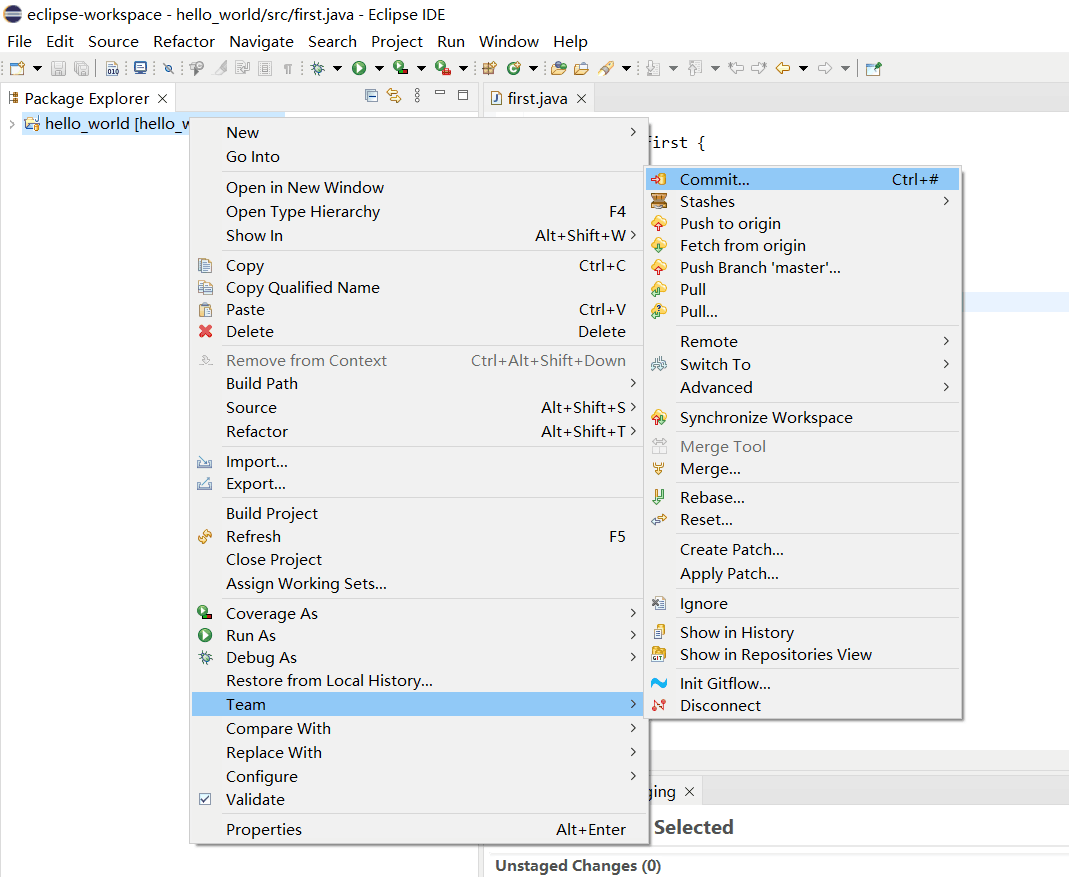Open the File menu
This screenshot has width=1069, height=877.
pyautogui.click(x=19, y=42)
